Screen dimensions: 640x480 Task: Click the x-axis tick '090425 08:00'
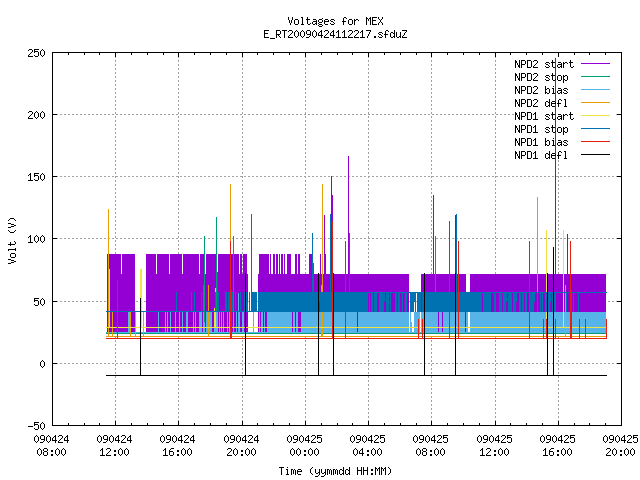(x=431, y=446)
